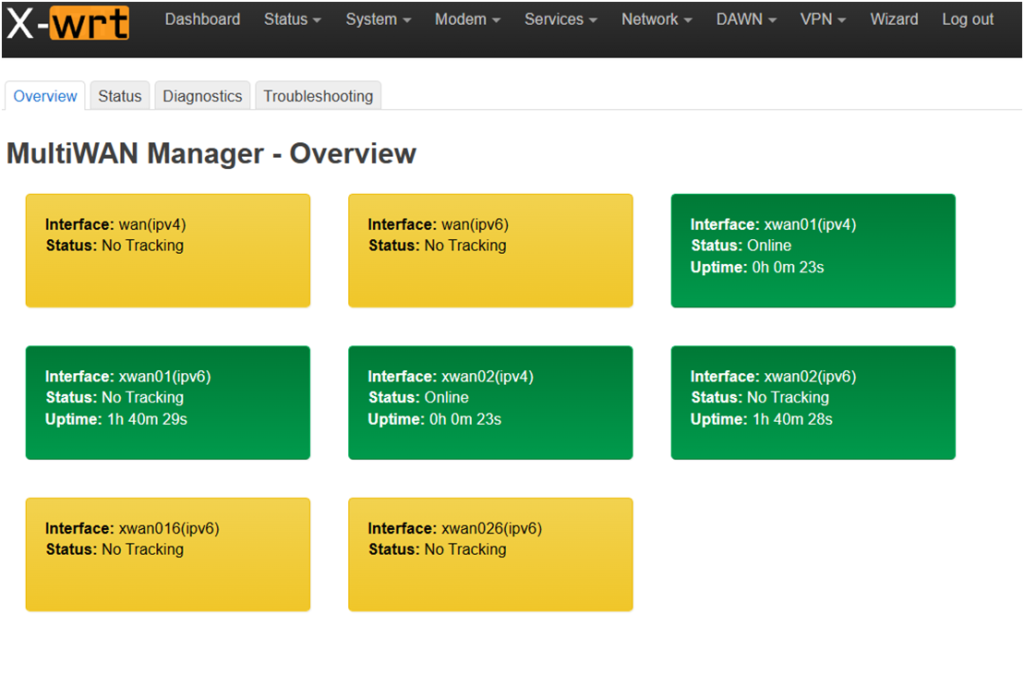Expand the Network dropdown menu
The height and width of the screenshot is (698, 1024).
tap(656, 20)
